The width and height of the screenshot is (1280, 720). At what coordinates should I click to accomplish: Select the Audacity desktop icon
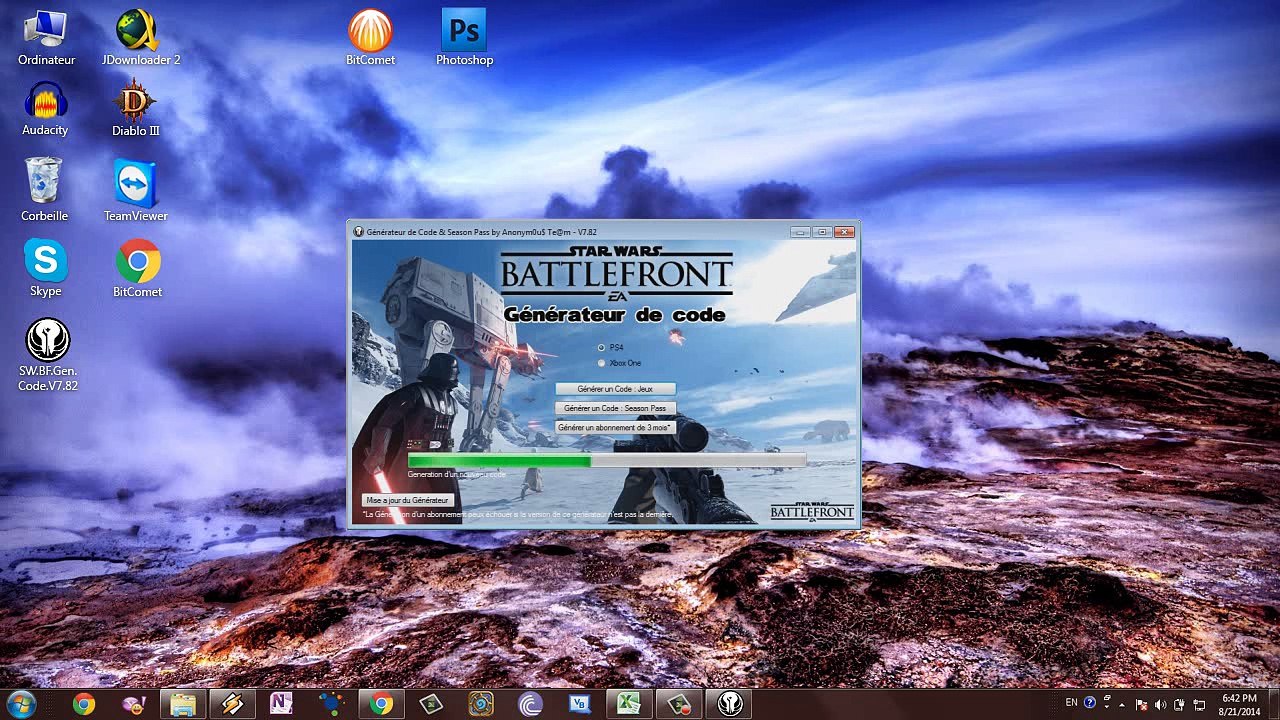pos(45,110)
